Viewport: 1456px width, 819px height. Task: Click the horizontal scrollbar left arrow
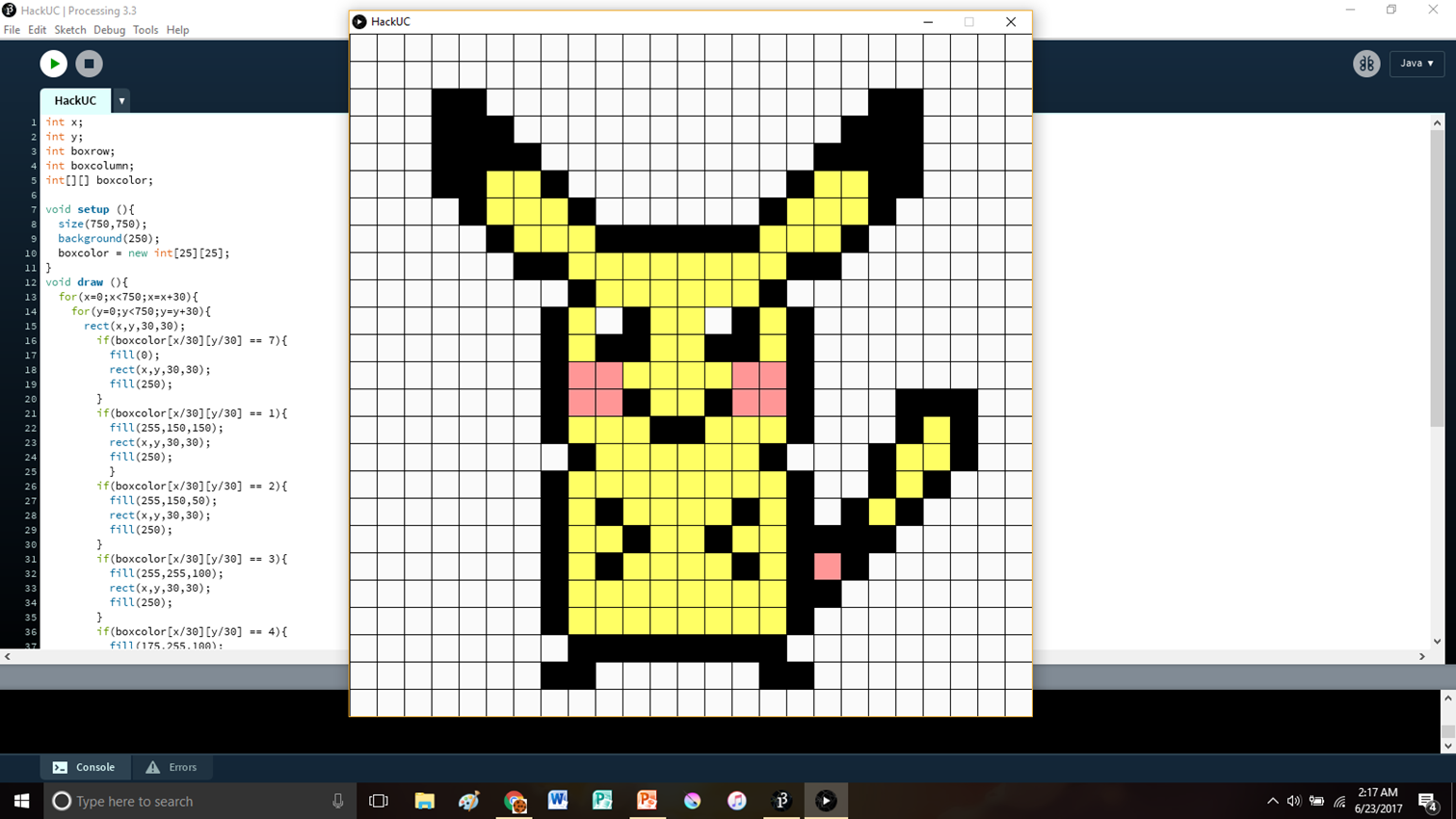tap(8, 656)
